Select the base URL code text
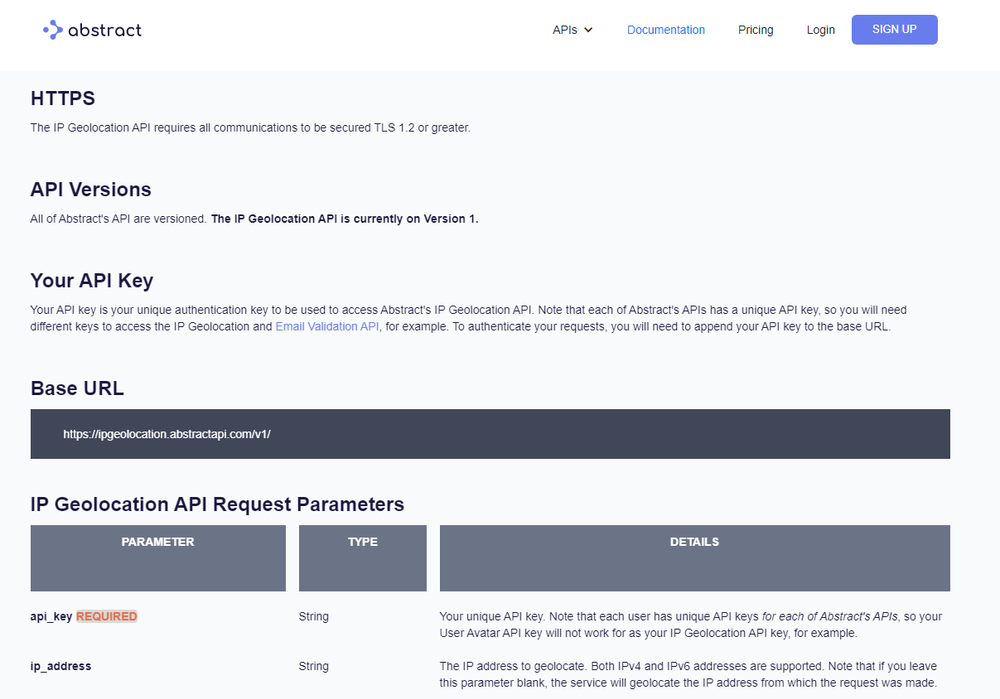Image resolution: width=1000 pixels, height=699 pixels. click(166, 434)
